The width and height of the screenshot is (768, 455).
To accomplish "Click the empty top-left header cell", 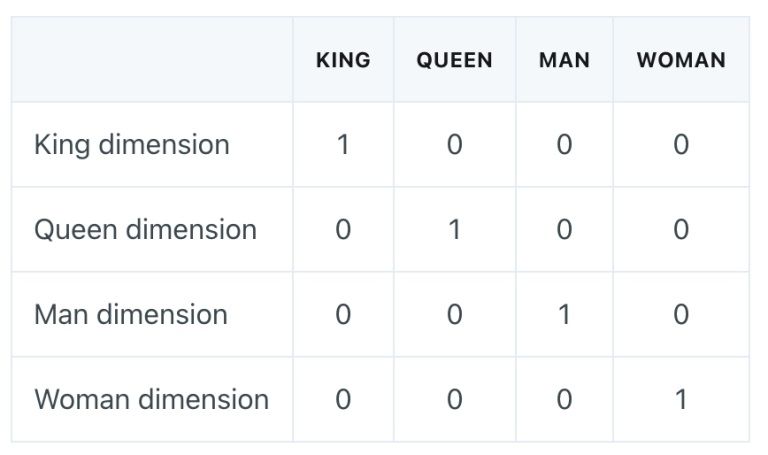I will pyautogui.click(x=152, y=60).
